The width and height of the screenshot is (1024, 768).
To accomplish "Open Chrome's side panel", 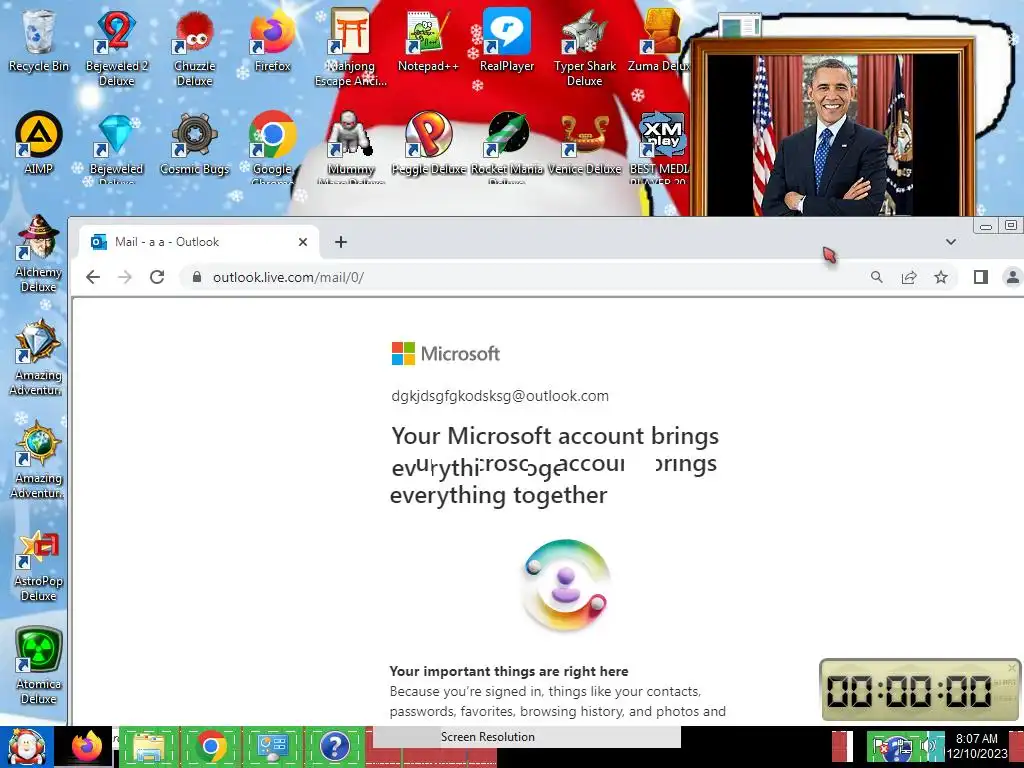I will (x=980, y=277).
